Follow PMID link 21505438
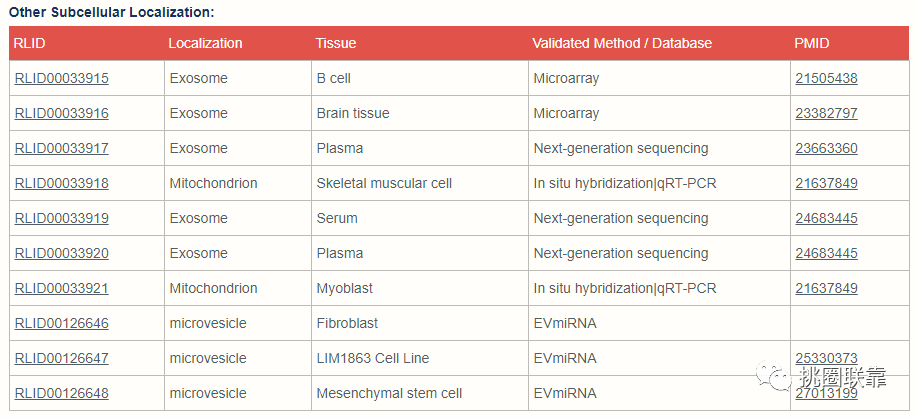This screenshot has height=418, width=916. tap(826, 78)
